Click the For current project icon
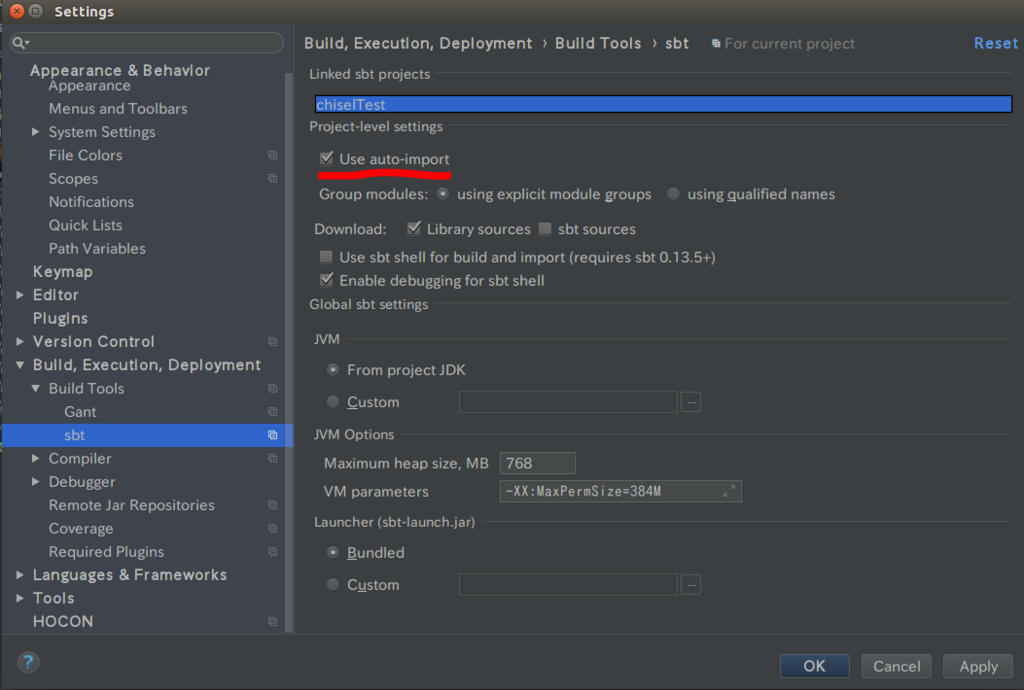 [x=716, y=43]
